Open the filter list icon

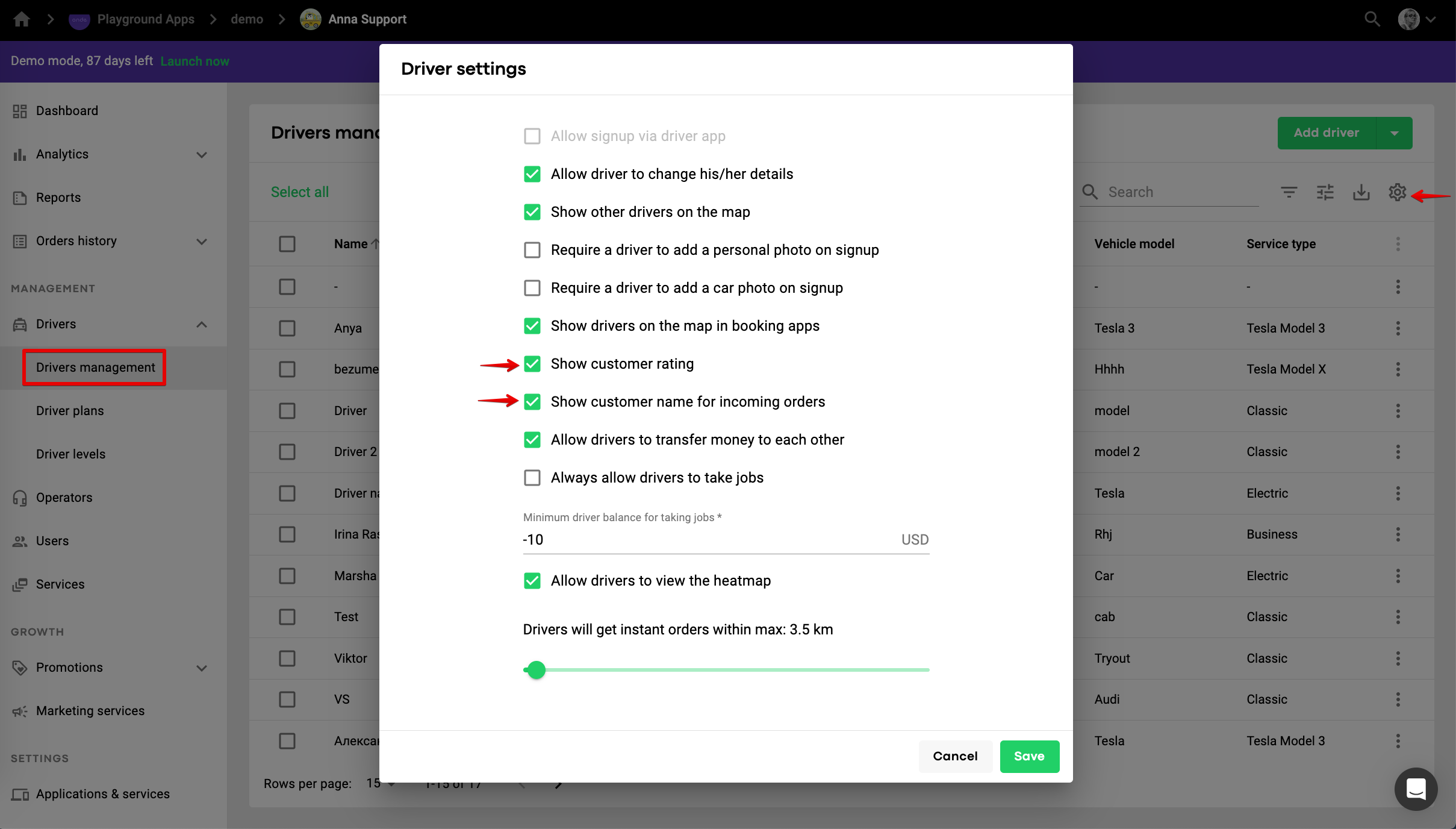coord(1289,192)
